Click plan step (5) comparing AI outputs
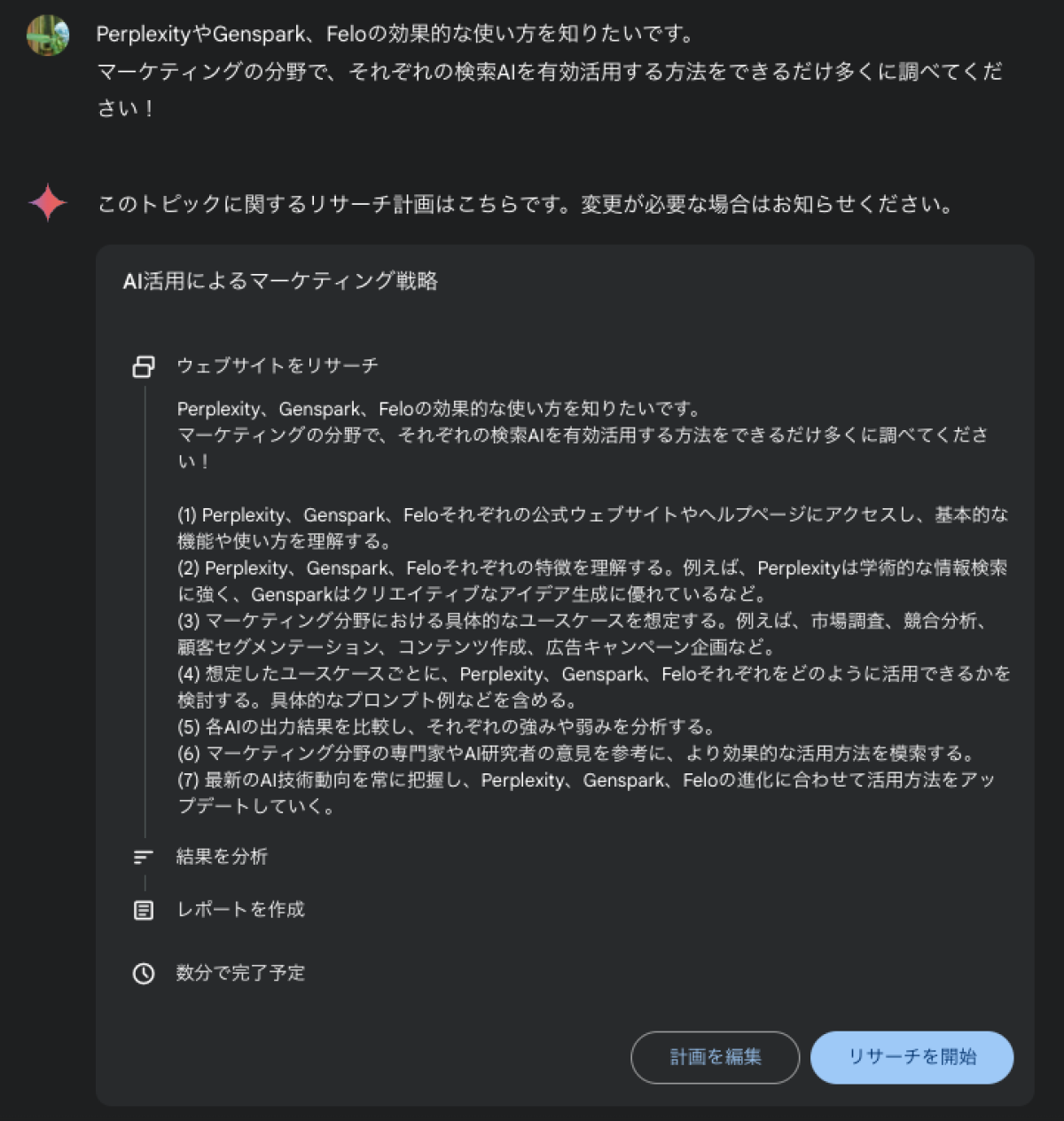The image size is (1064, 1121). tap(447, 727)
